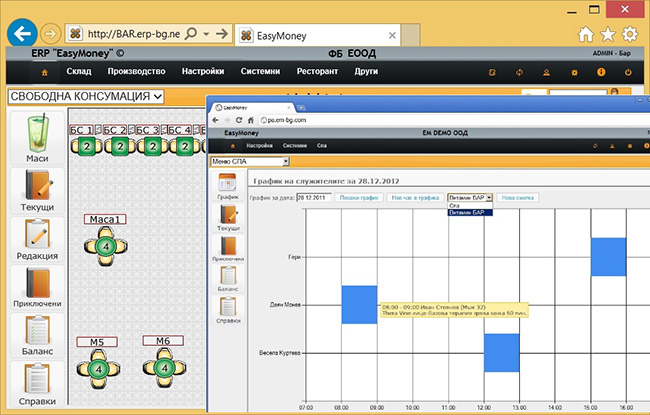650x415 pixels.
Task: Click power logout icon in ERP top bar
Action: point(628,73)
